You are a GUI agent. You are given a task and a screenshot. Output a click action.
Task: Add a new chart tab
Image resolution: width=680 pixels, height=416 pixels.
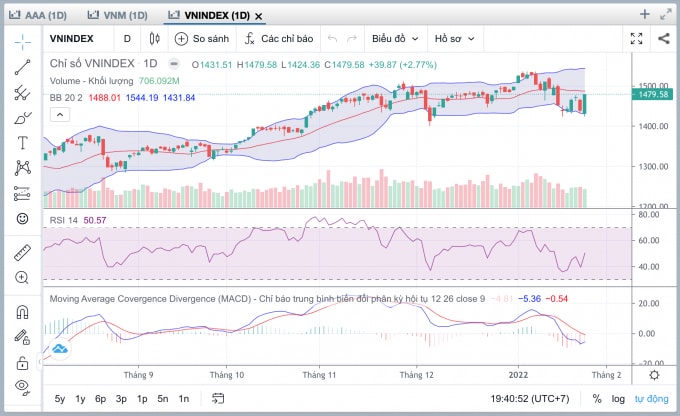click(645, 14)
